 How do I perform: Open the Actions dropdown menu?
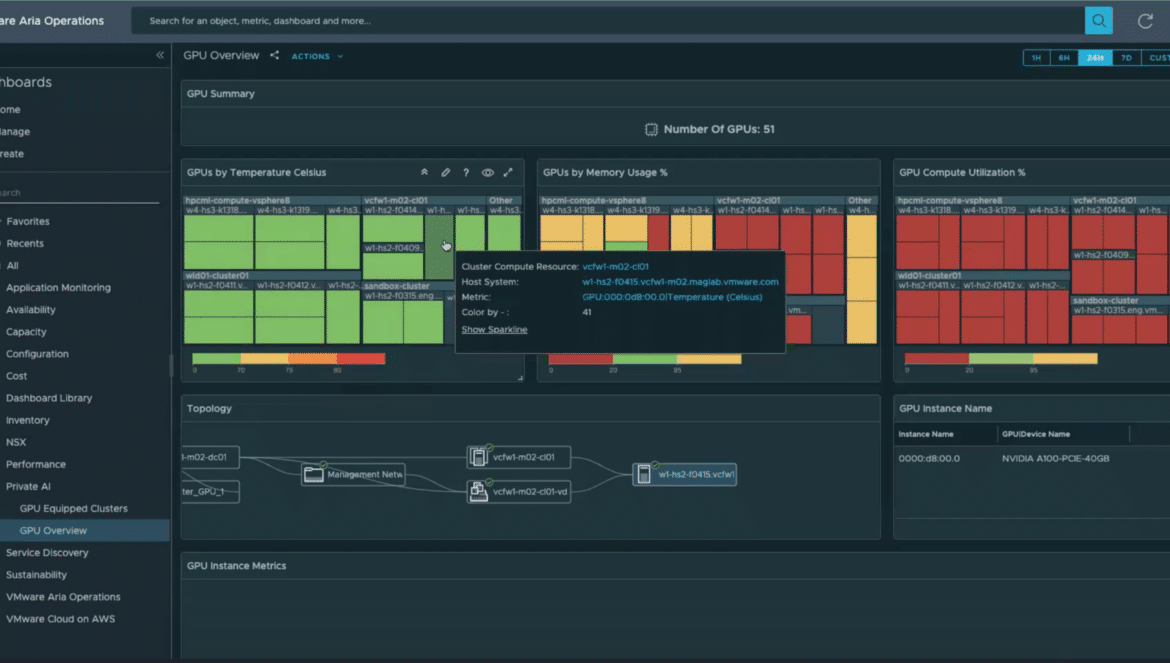(x=317, y=56)
